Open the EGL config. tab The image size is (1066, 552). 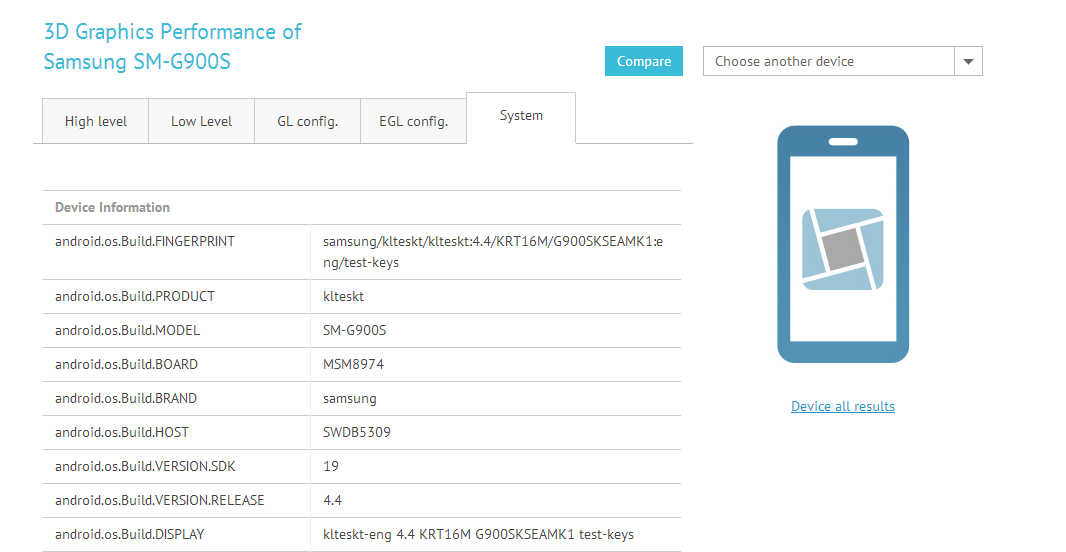coord(413,121)
